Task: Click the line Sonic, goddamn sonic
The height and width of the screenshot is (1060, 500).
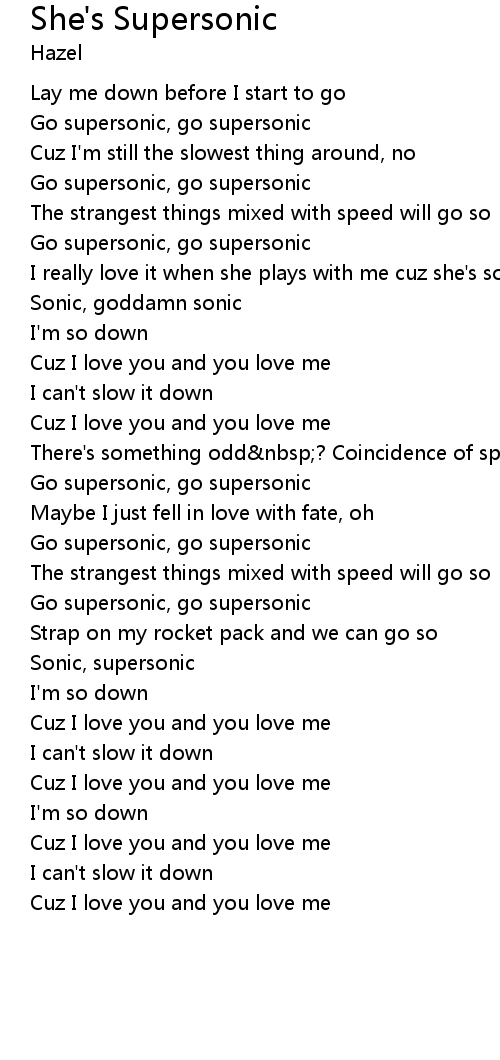Action: pos(136,303)
